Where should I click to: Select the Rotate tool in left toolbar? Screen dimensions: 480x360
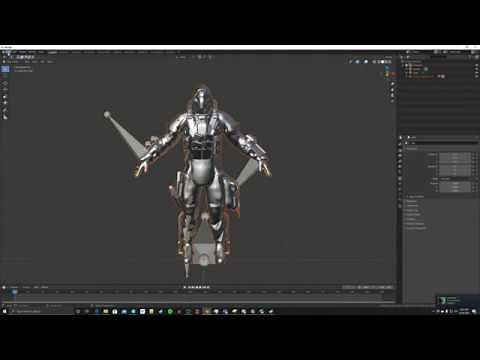pos(5,89)
